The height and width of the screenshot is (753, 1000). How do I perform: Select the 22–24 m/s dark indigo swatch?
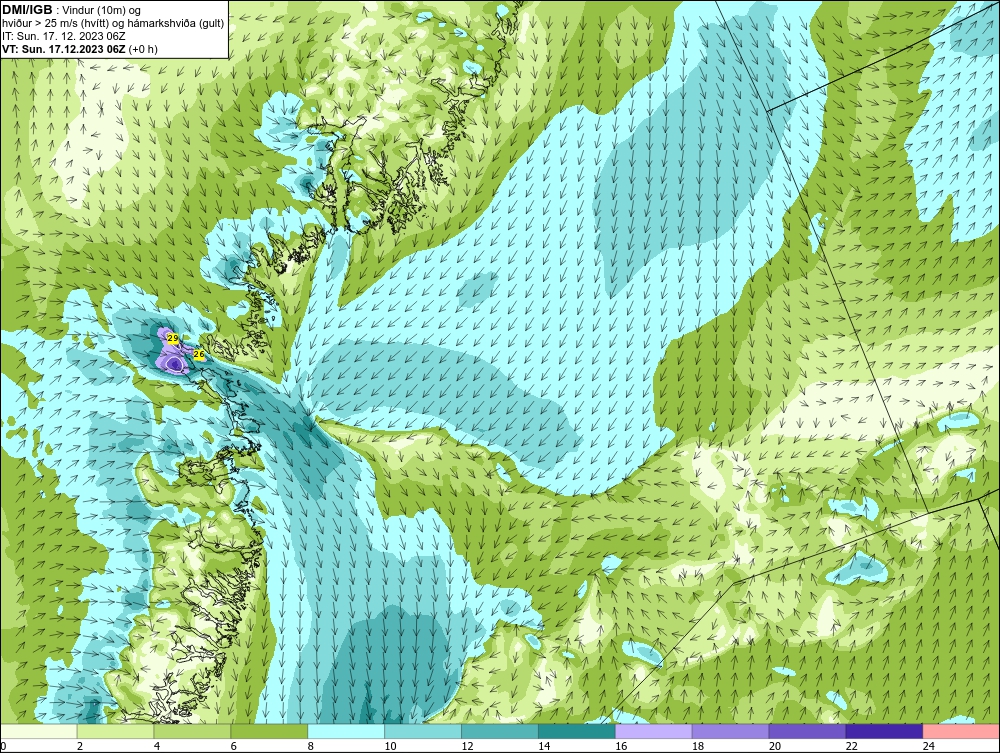(x=885, y=731)
